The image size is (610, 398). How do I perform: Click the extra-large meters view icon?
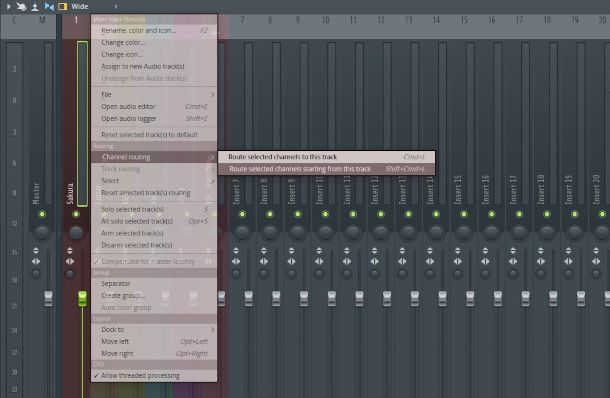35,6
